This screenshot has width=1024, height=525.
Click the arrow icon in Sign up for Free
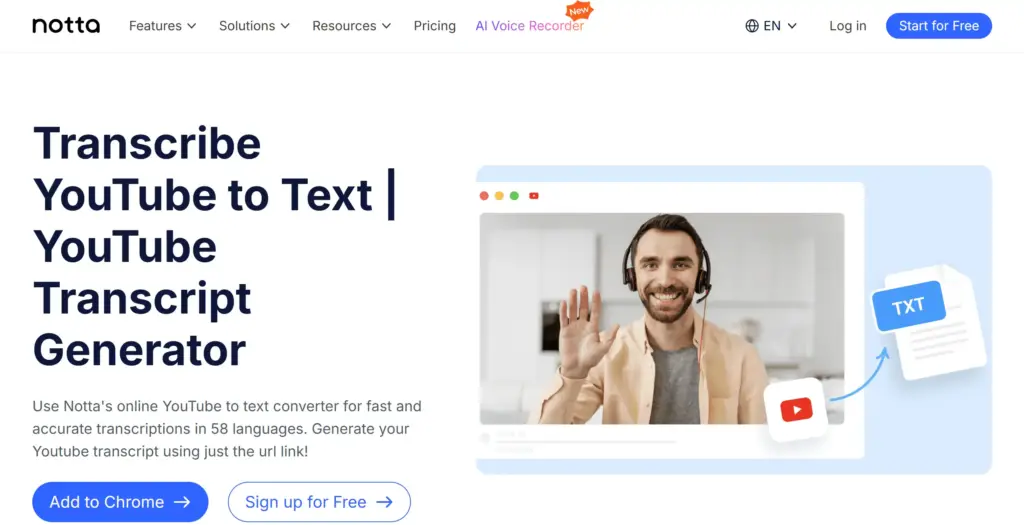pyautogui.click(x=385, y=501)
